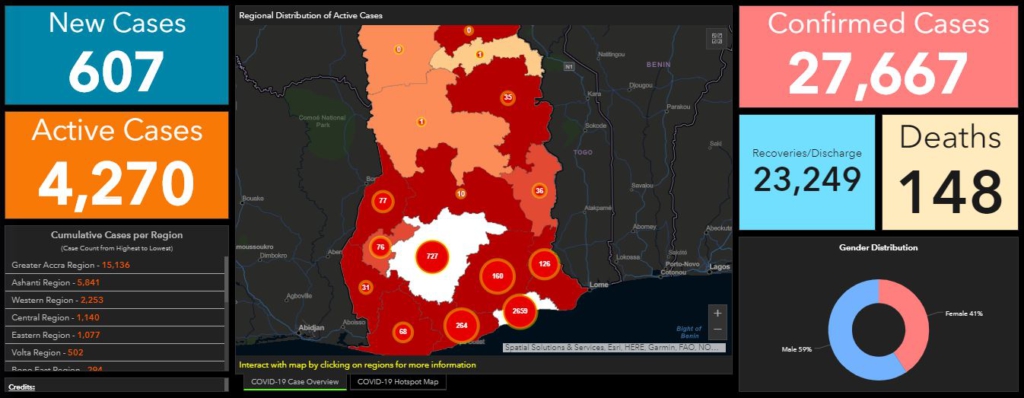
Task: Click the 77 cases cluster marker
Action: (383, 201)
